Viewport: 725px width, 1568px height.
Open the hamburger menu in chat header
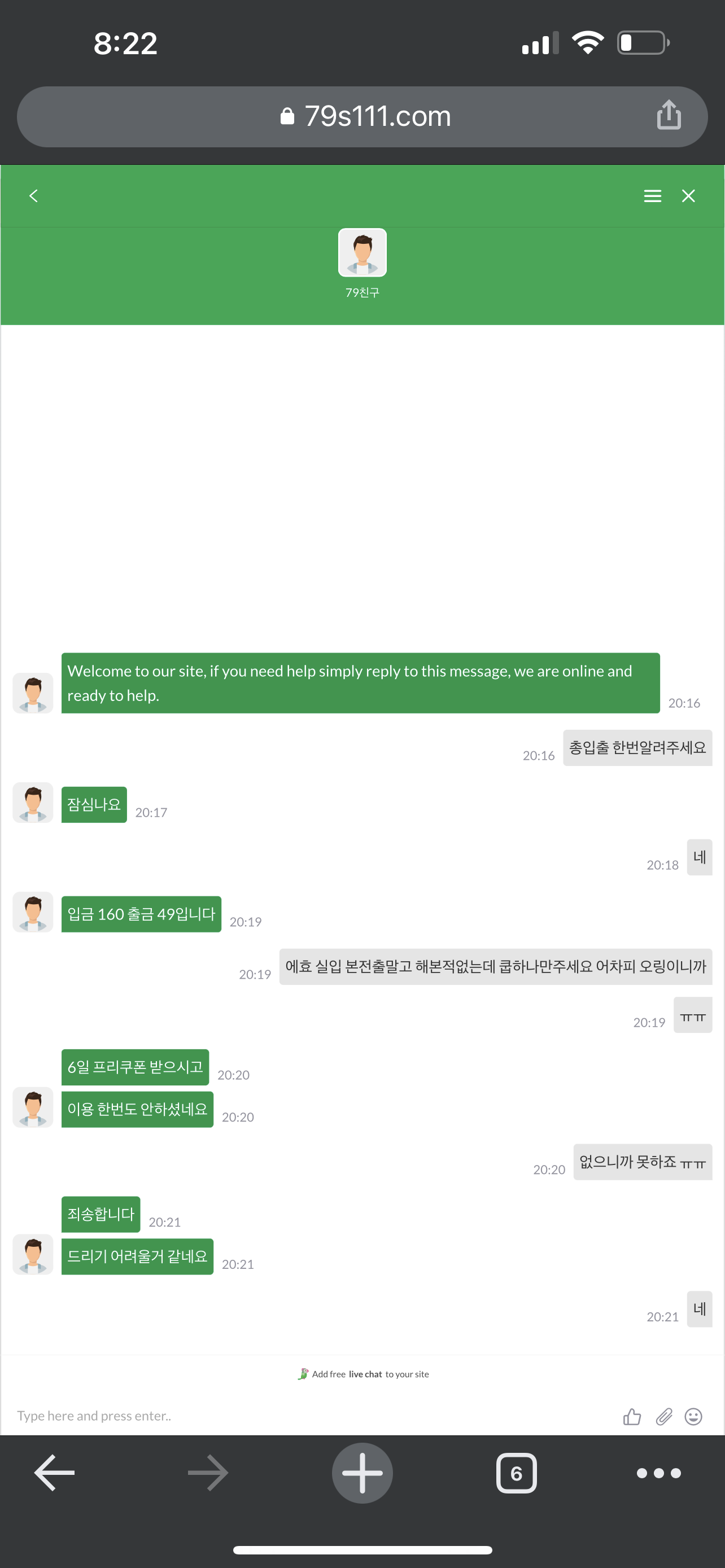point(653,195)
